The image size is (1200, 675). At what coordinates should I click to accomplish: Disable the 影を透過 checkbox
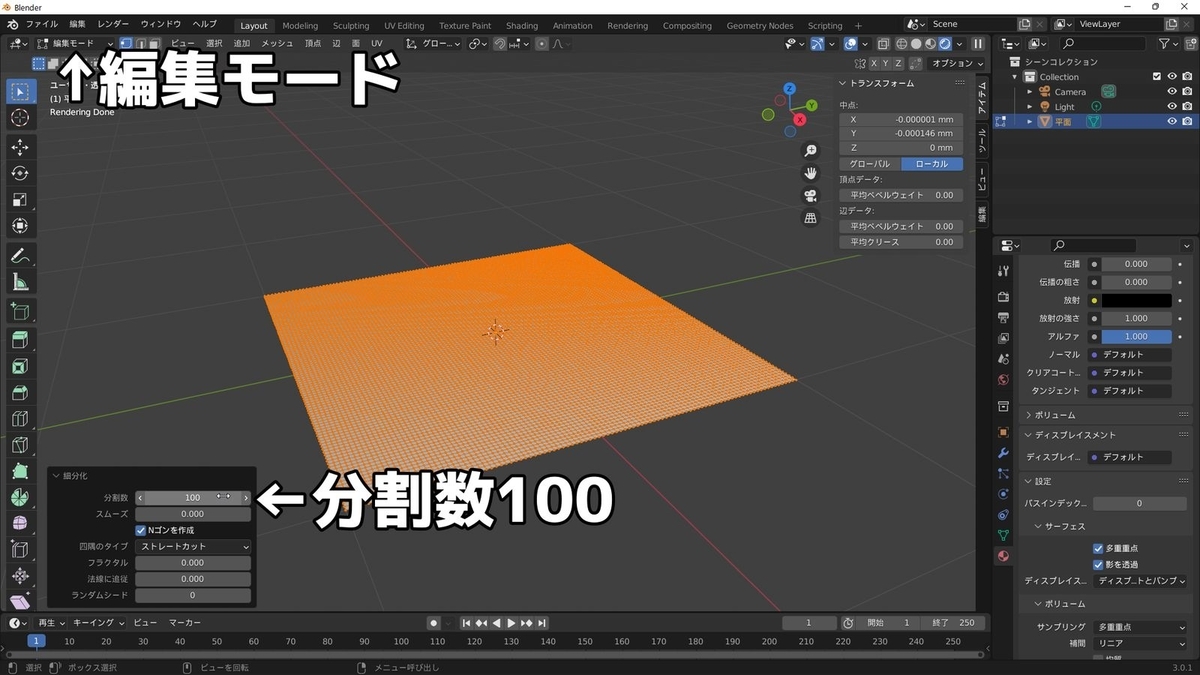[1098, 563]
